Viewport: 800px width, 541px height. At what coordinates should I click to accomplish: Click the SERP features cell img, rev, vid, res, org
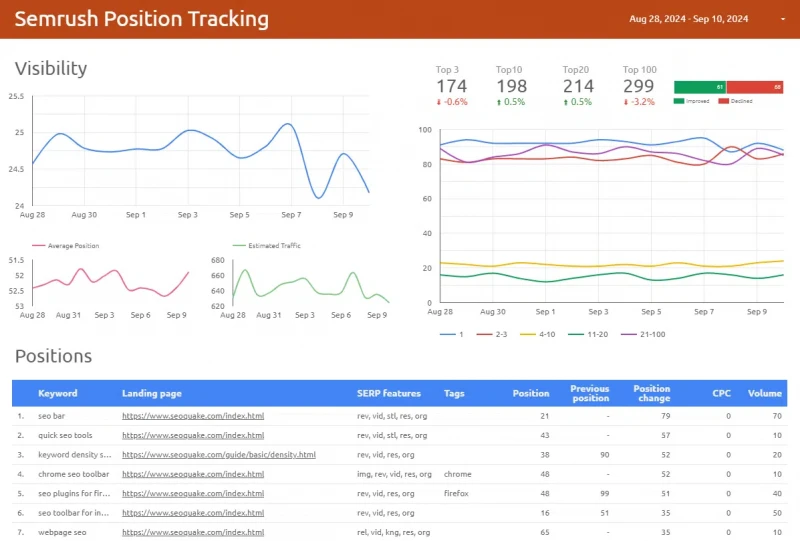(394, 474)
